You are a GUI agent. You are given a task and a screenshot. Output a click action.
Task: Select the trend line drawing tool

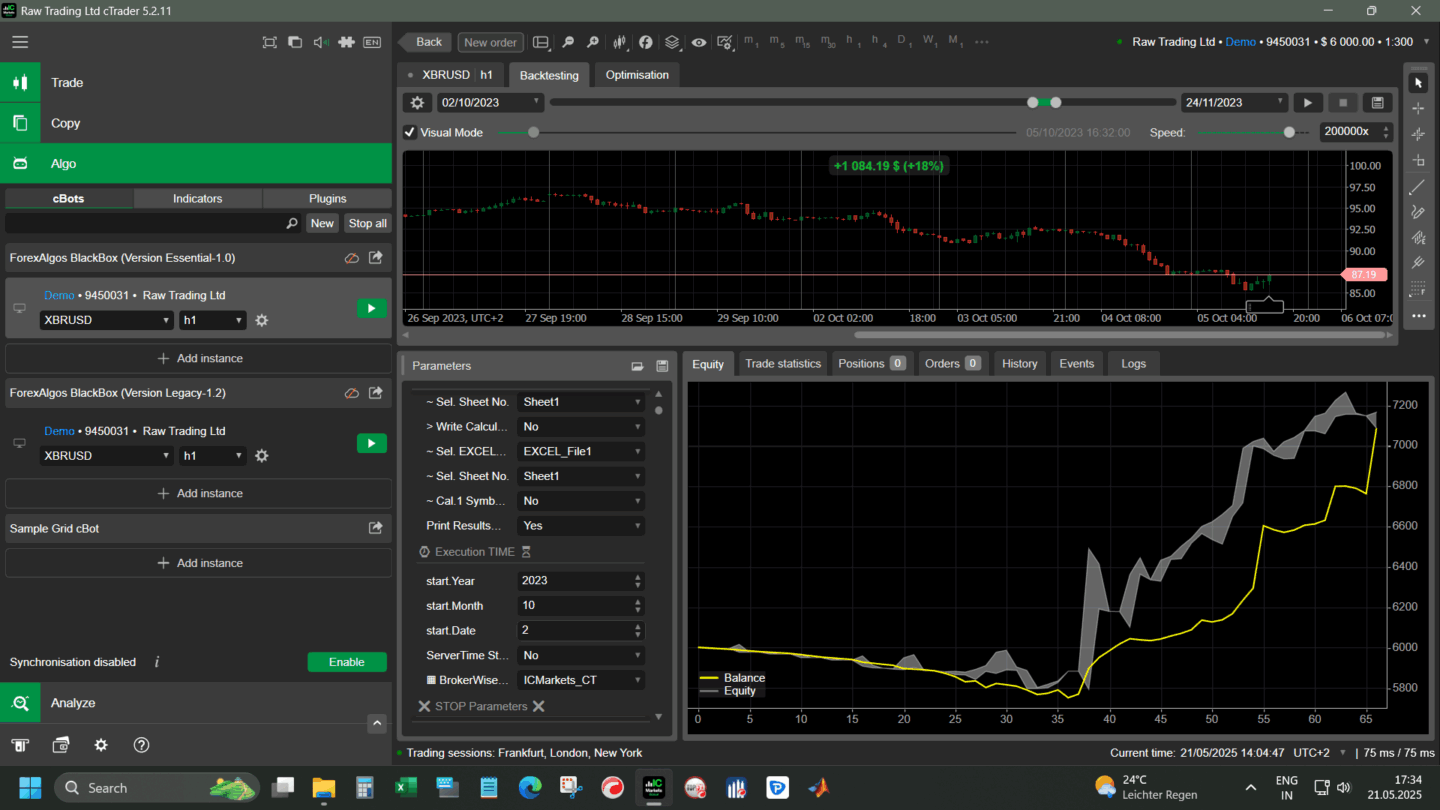coord(1417,187)
